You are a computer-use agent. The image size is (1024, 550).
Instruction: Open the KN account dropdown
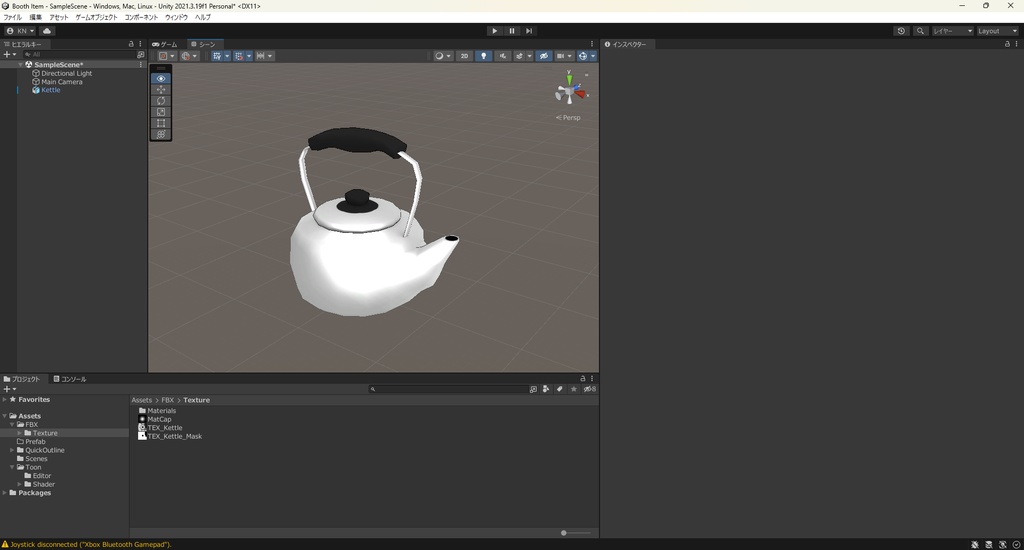[20, 31]
